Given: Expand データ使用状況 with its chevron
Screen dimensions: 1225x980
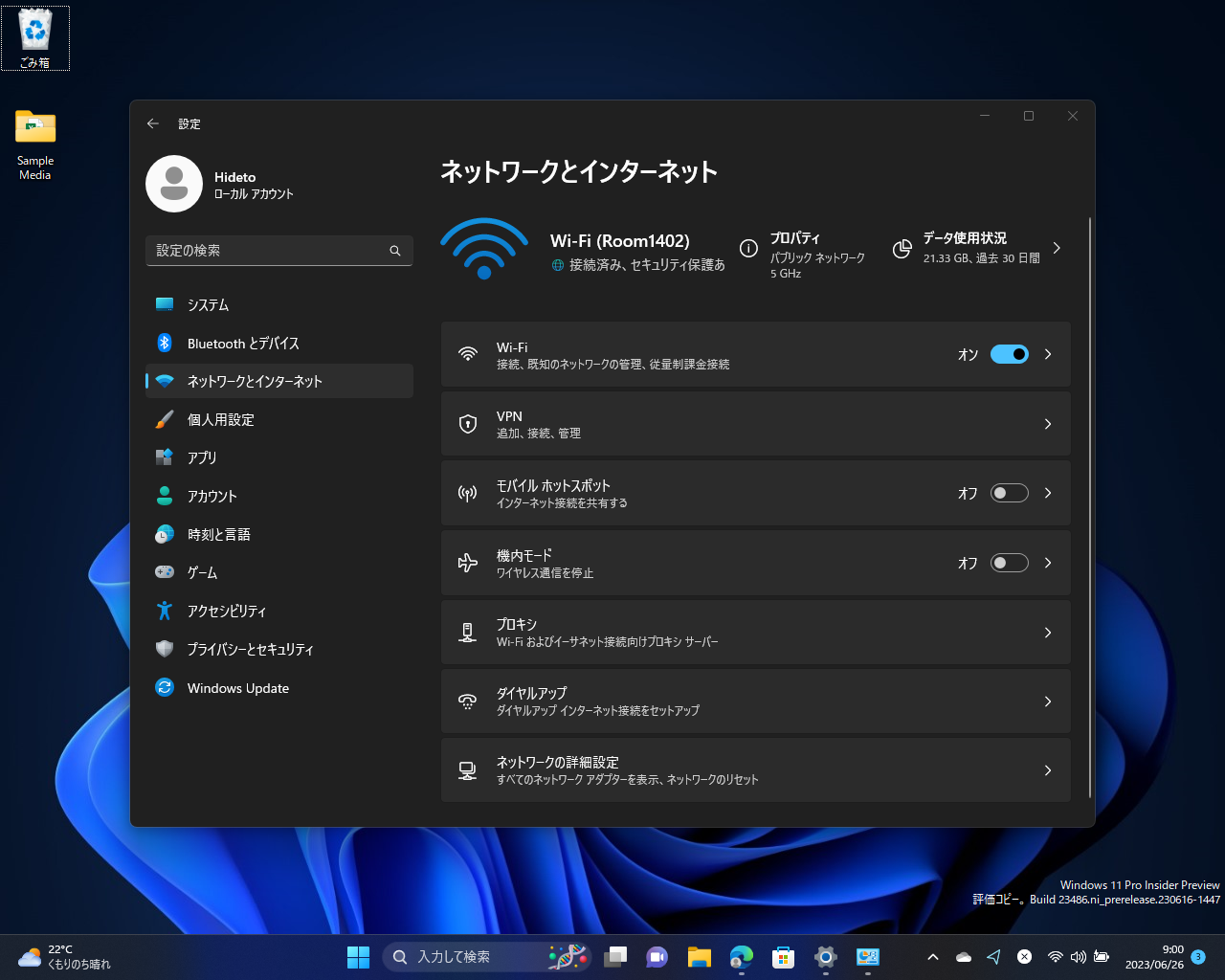Looking at the screenshot, I should point(1057,248).
